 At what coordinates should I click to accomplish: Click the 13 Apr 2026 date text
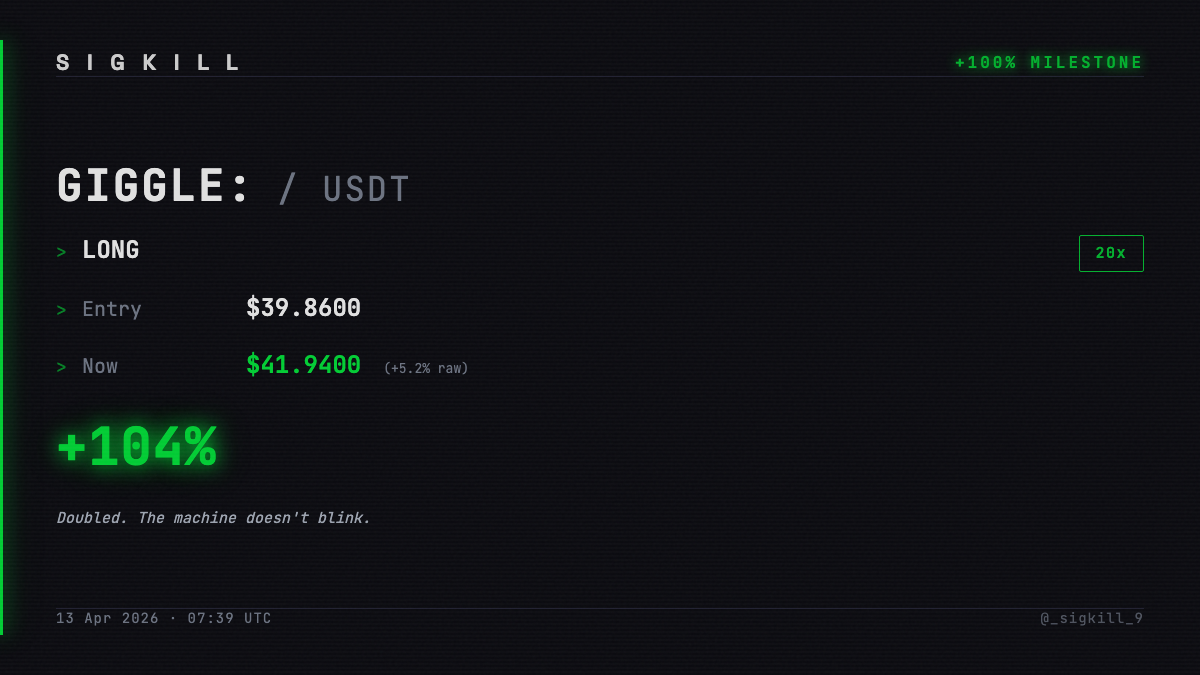pos(108,618)
